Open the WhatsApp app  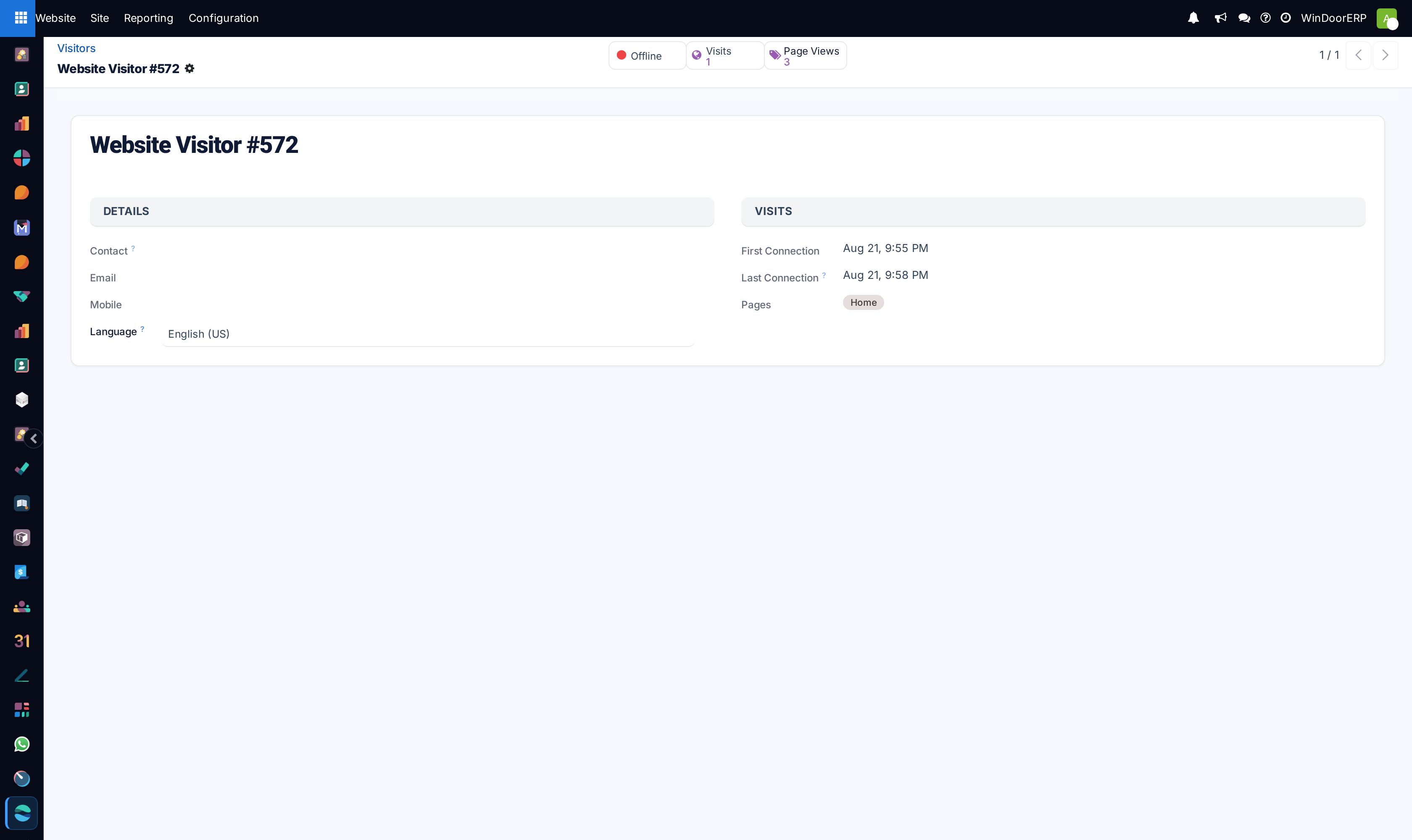pyautogui.click(x=21, y=744)
